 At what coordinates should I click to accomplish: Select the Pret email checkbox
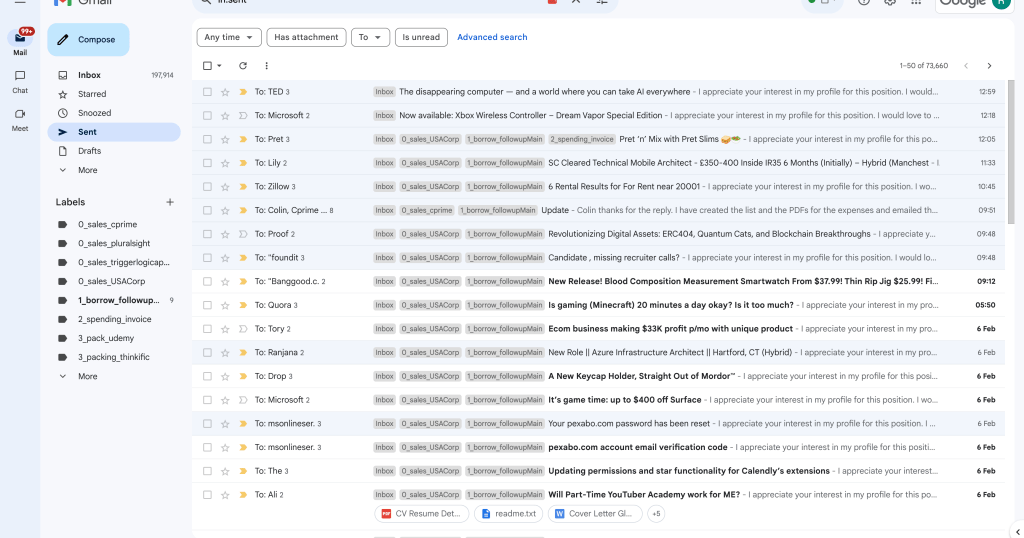(x=207, y=139)
